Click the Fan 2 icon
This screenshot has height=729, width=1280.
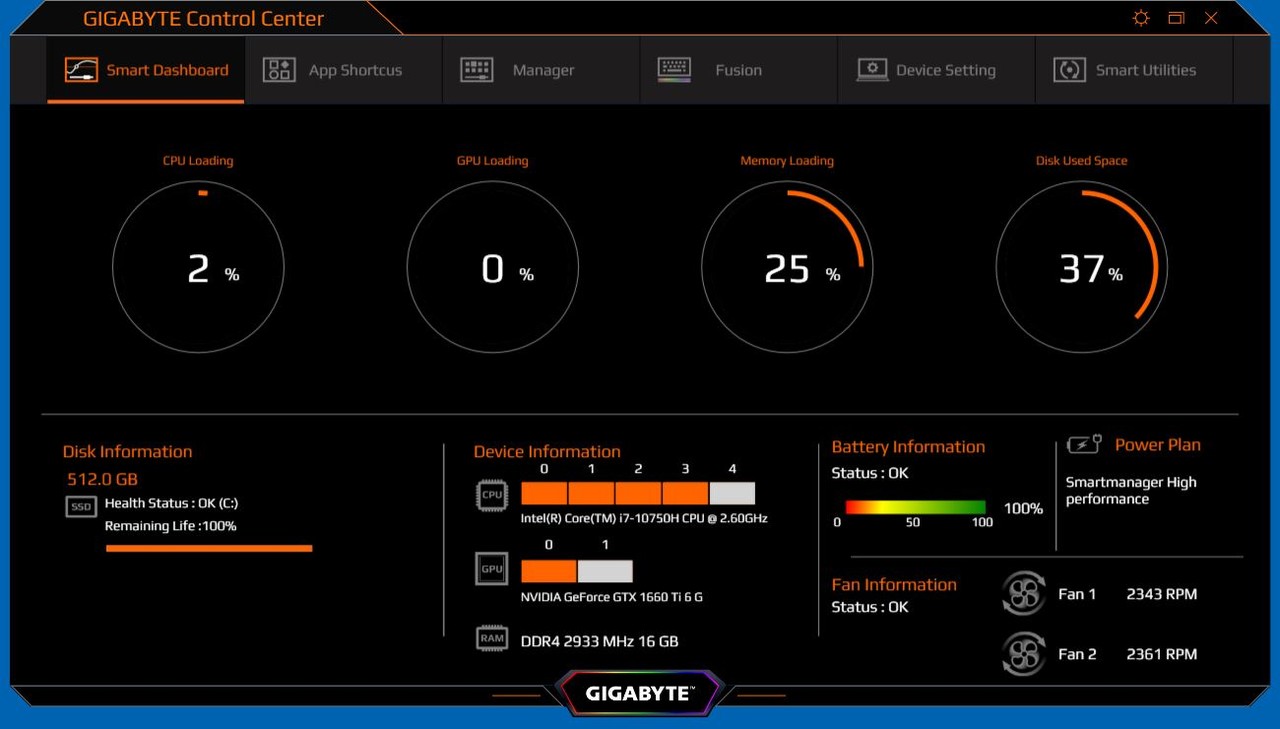1023,654
